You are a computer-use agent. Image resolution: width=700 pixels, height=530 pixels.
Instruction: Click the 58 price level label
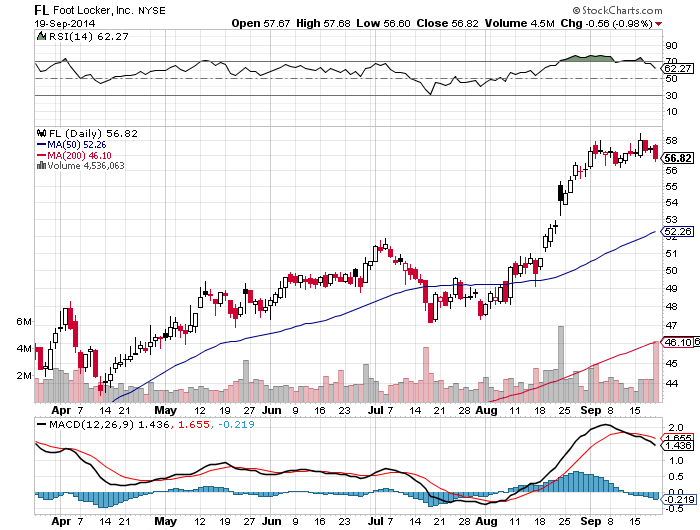[671, 141]
